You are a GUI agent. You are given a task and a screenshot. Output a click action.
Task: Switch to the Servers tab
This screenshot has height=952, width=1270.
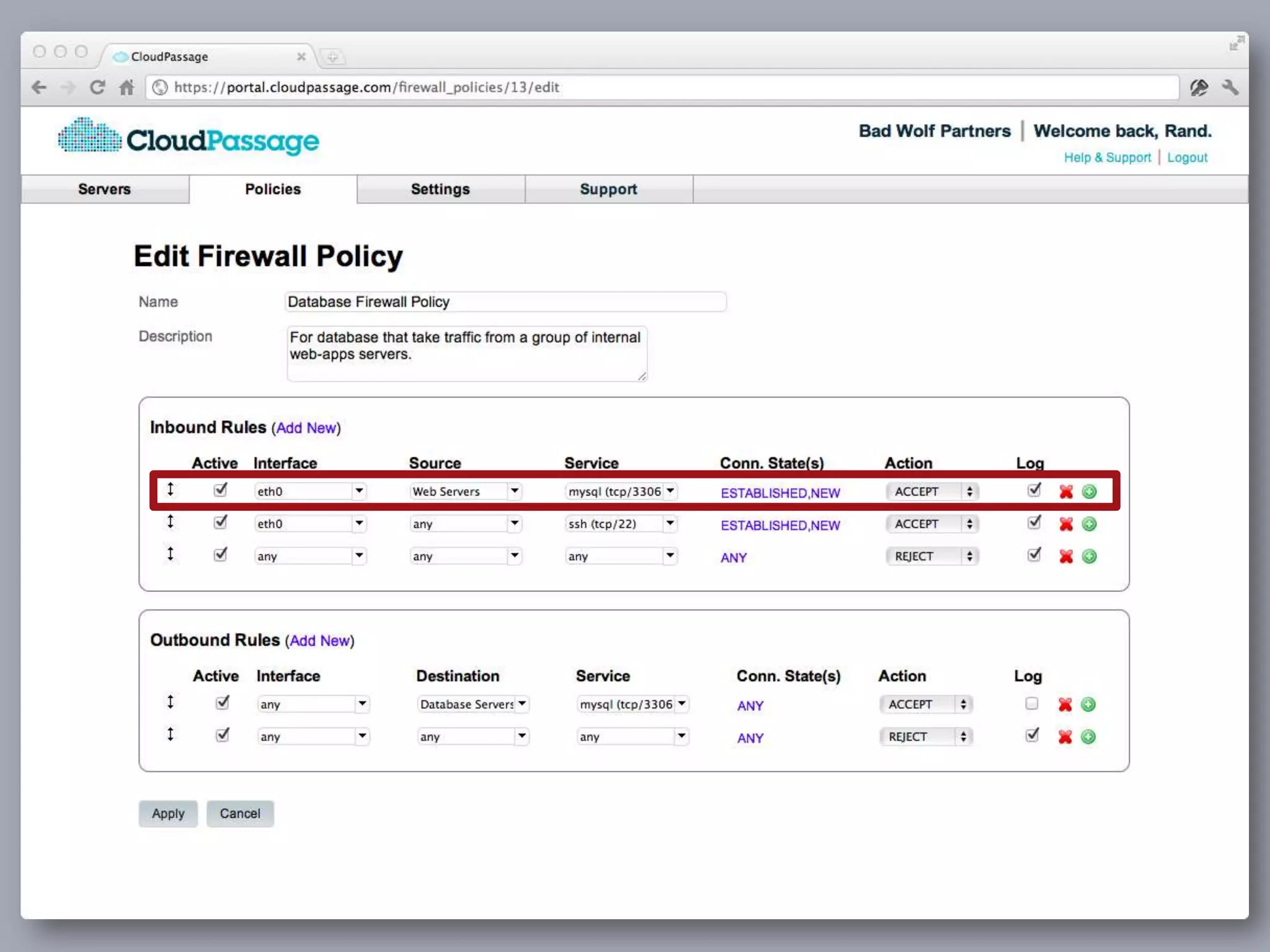click(104, 189)
